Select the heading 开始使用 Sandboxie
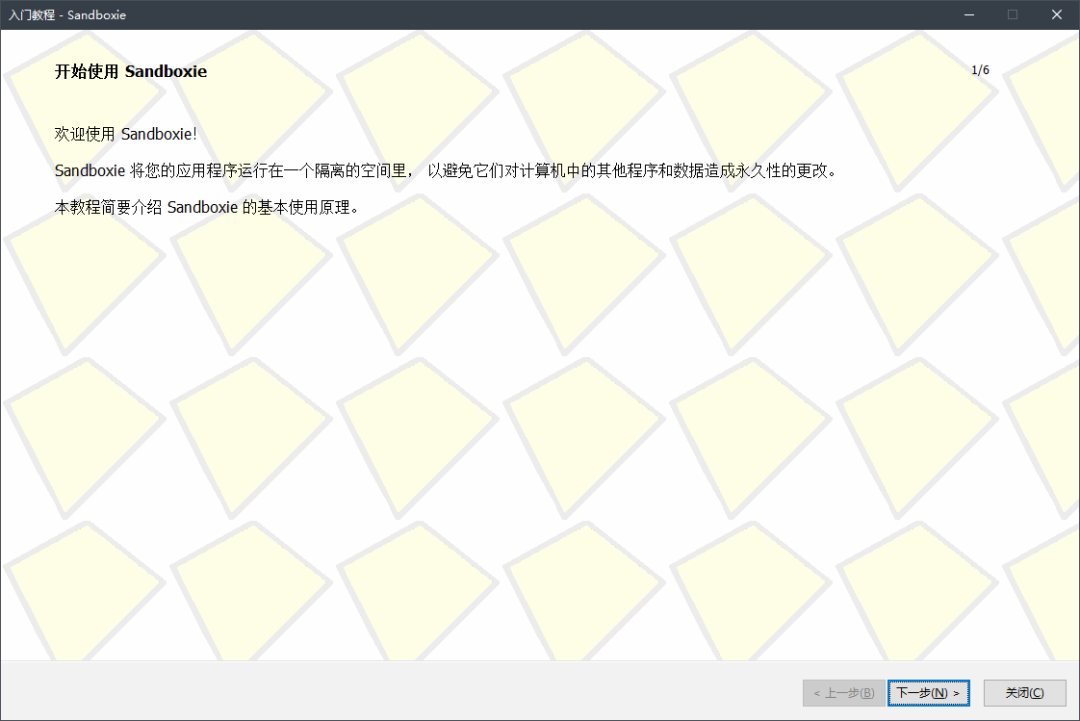 point(131,72)
